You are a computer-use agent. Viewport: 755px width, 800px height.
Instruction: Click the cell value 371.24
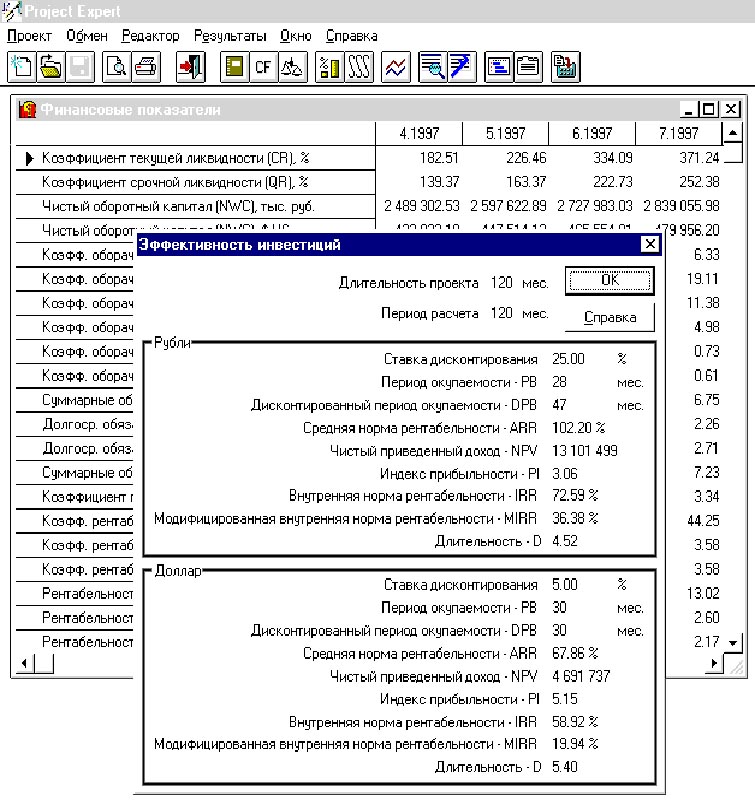click(699, 158)
